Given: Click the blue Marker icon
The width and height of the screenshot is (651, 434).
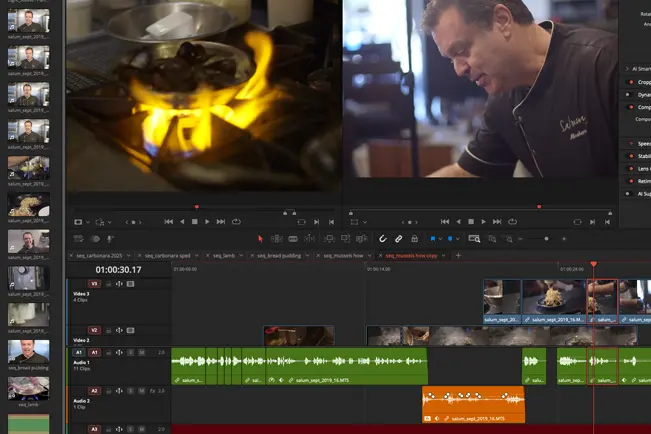Looking at the screenshot, I should tap(450, 239).
